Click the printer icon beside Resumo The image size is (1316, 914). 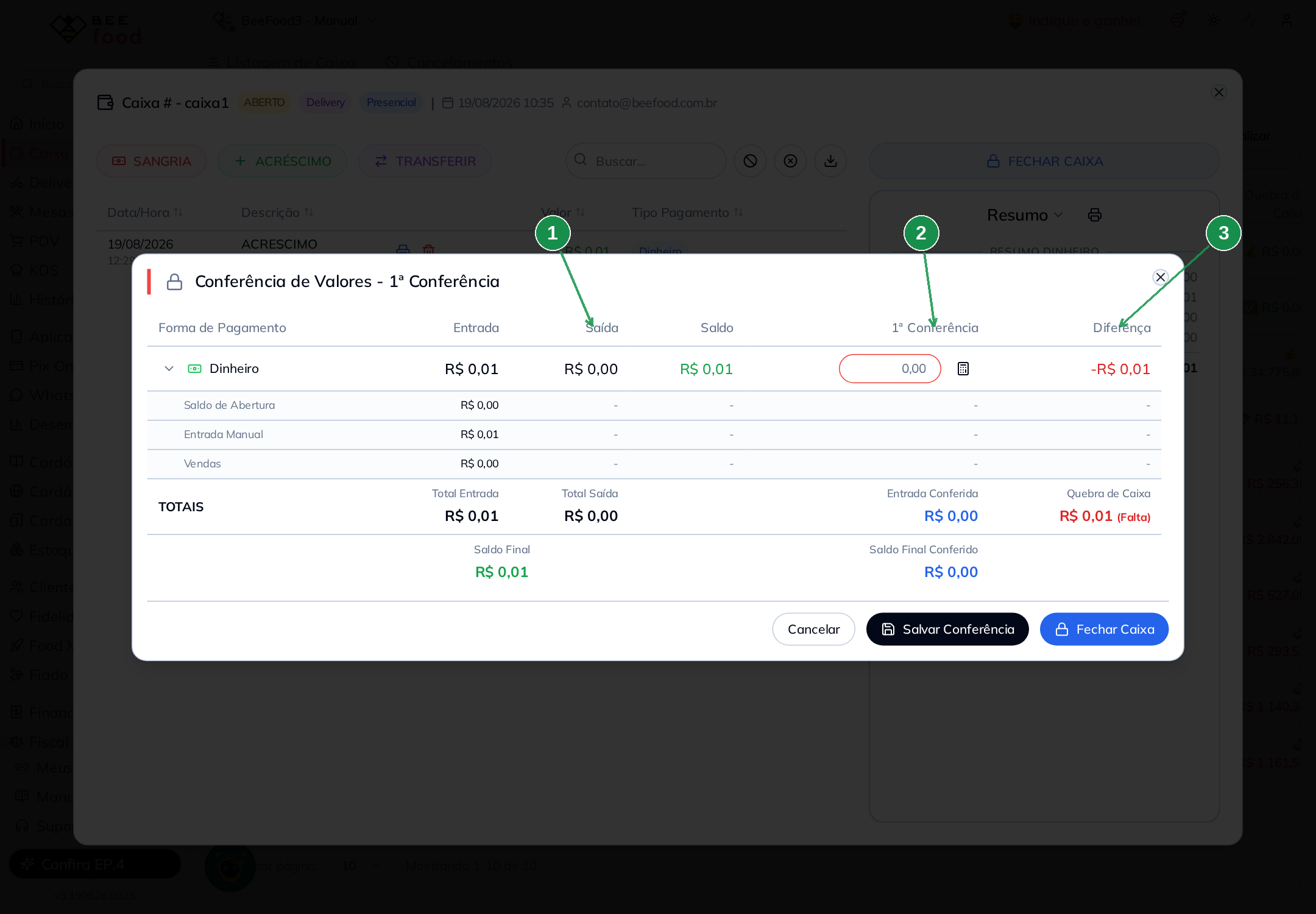(1094, 215)
